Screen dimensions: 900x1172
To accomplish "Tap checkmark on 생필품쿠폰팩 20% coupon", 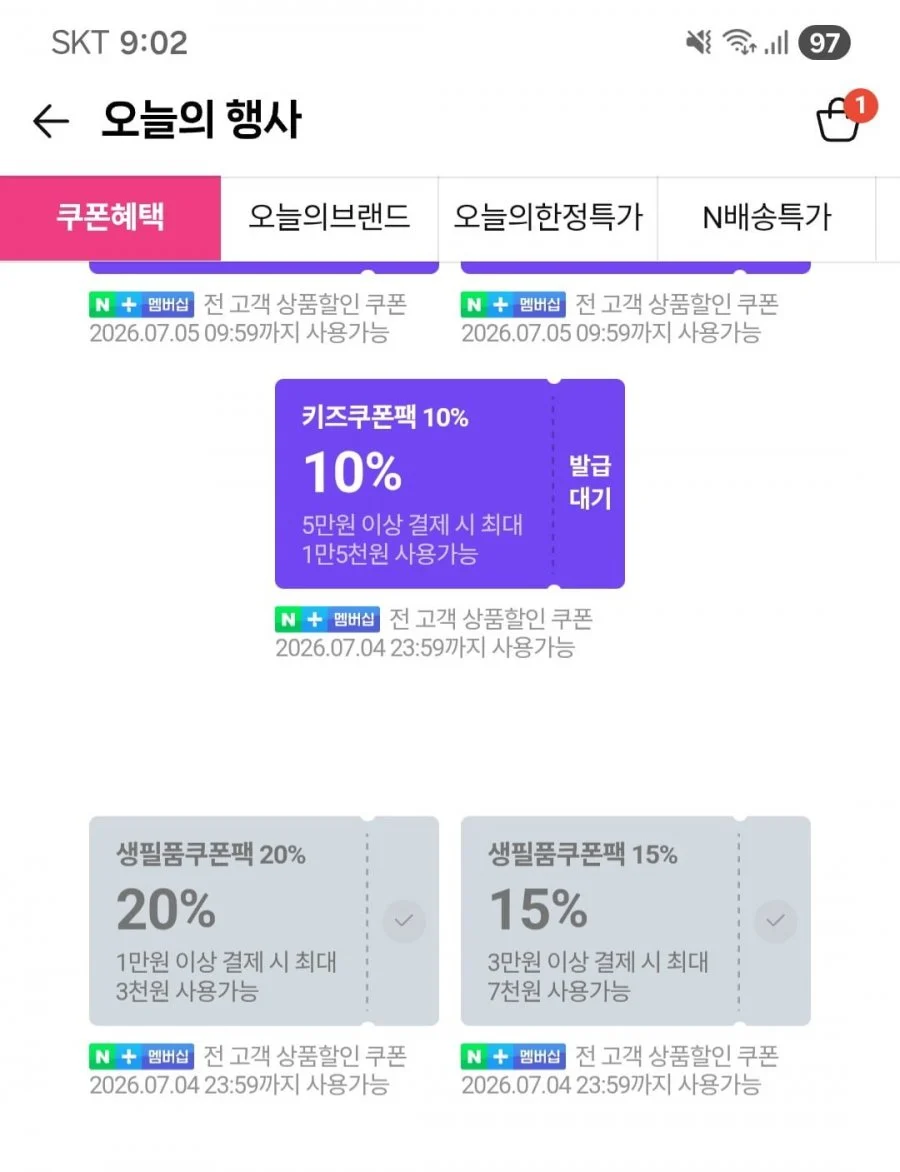I will (x=404, y=921).
